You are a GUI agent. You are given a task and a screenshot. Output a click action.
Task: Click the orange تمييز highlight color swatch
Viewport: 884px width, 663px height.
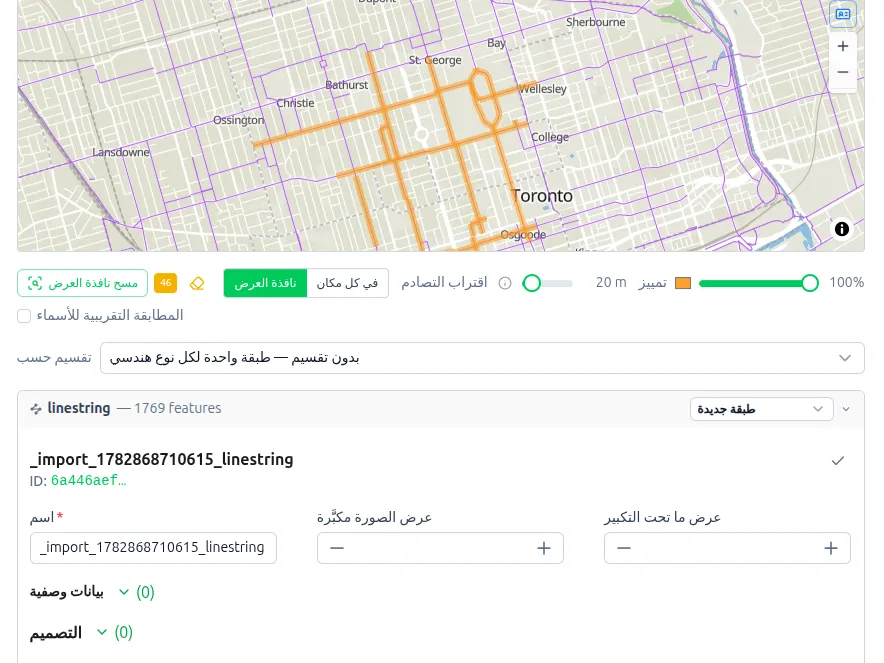coord(683,283)
